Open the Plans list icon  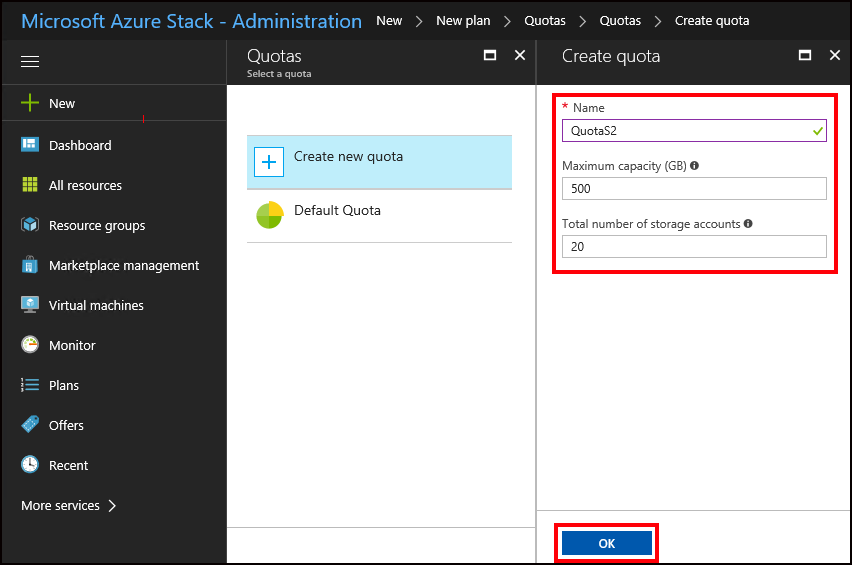point(30,385)
